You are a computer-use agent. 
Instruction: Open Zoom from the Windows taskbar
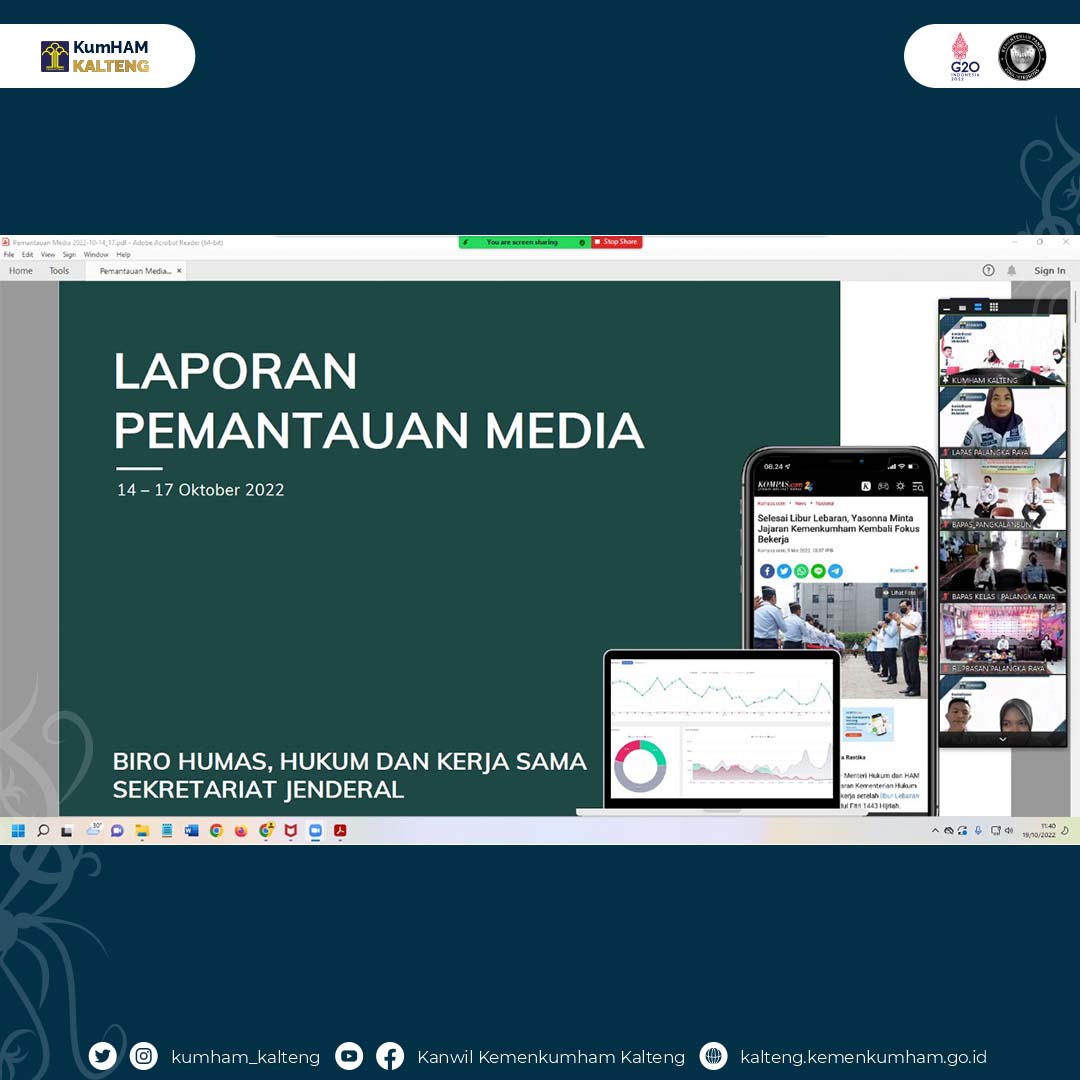pyautogui.click(x=315, y=830)
